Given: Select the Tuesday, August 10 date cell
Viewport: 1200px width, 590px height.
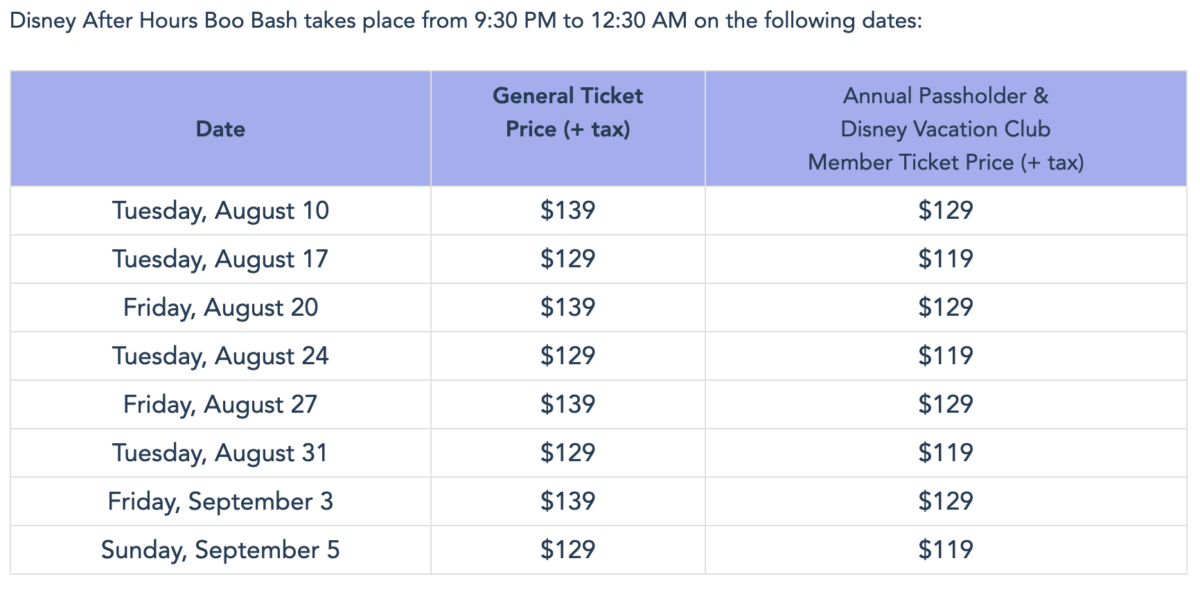Looking at the screenshot, I should click(x=220, y=211).
